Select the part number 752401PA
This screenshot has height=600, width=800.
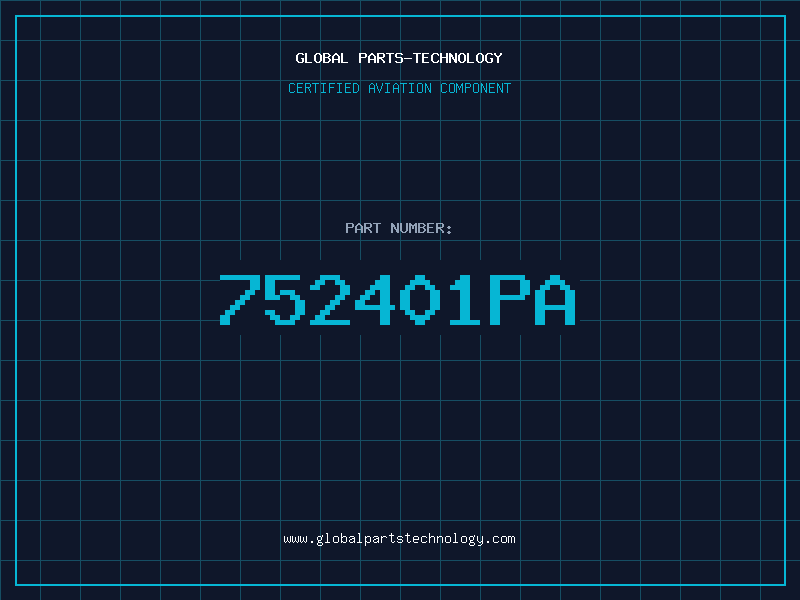(398, 299)
